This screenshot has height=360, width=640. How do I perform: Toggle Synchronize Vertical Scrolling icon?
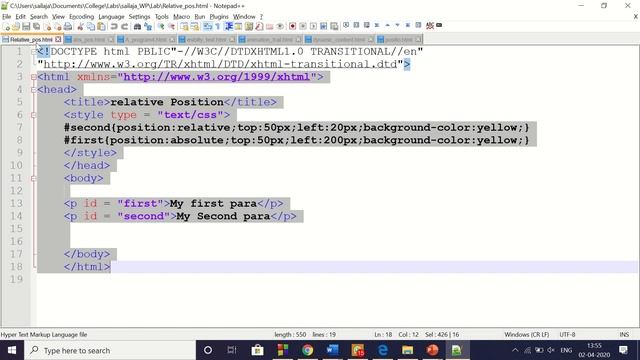click(184, 27)
